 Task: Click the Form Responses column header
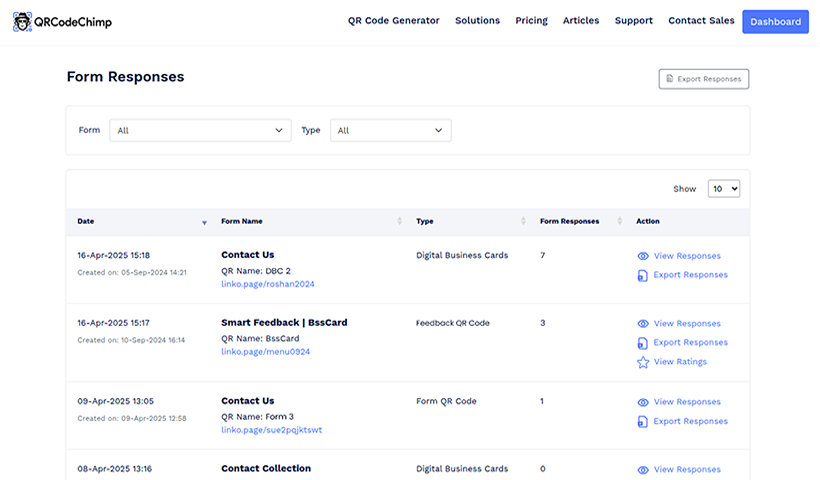pyautogui.click(x=570, y=221)
